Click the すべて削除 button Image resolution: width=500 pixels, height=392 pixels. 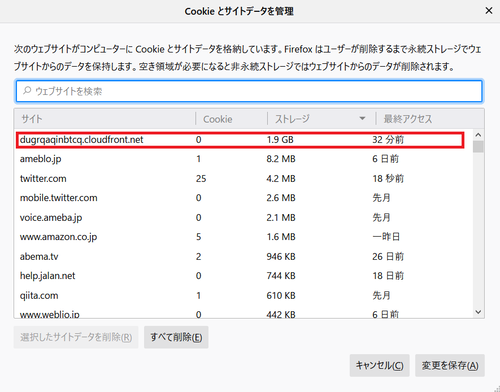(176, 337)
